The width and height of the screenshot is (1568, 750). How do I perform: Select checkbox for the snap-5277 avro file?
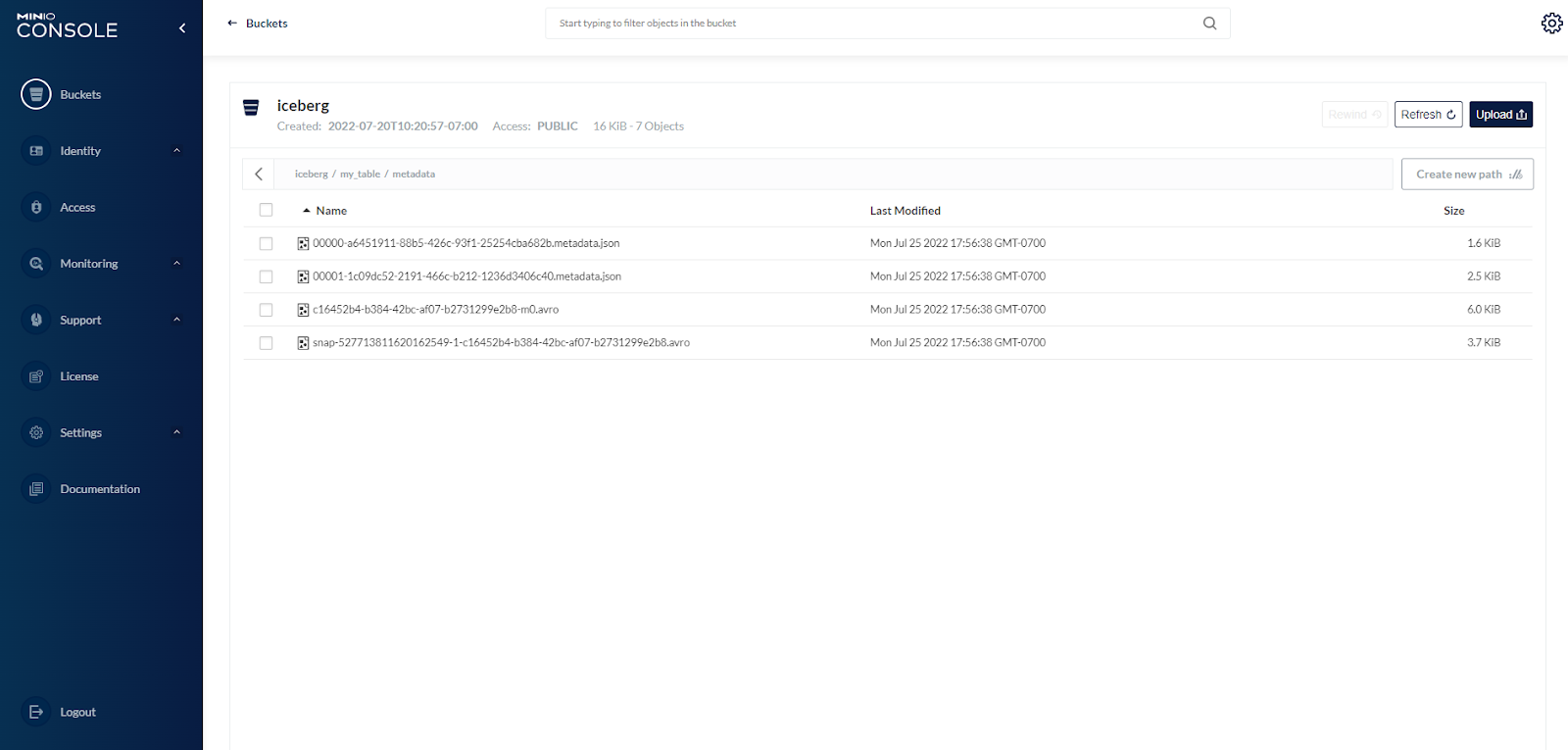pos(266,343)
